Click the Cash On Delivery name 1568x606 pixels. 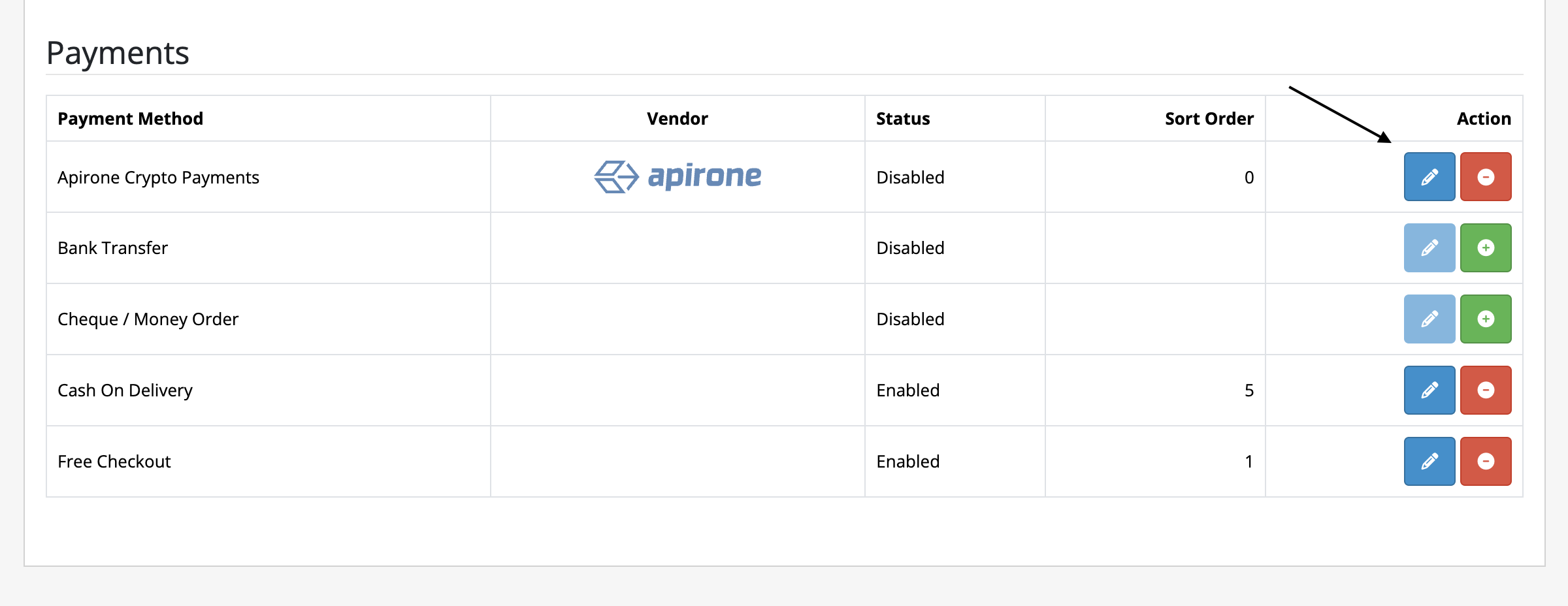125,391
